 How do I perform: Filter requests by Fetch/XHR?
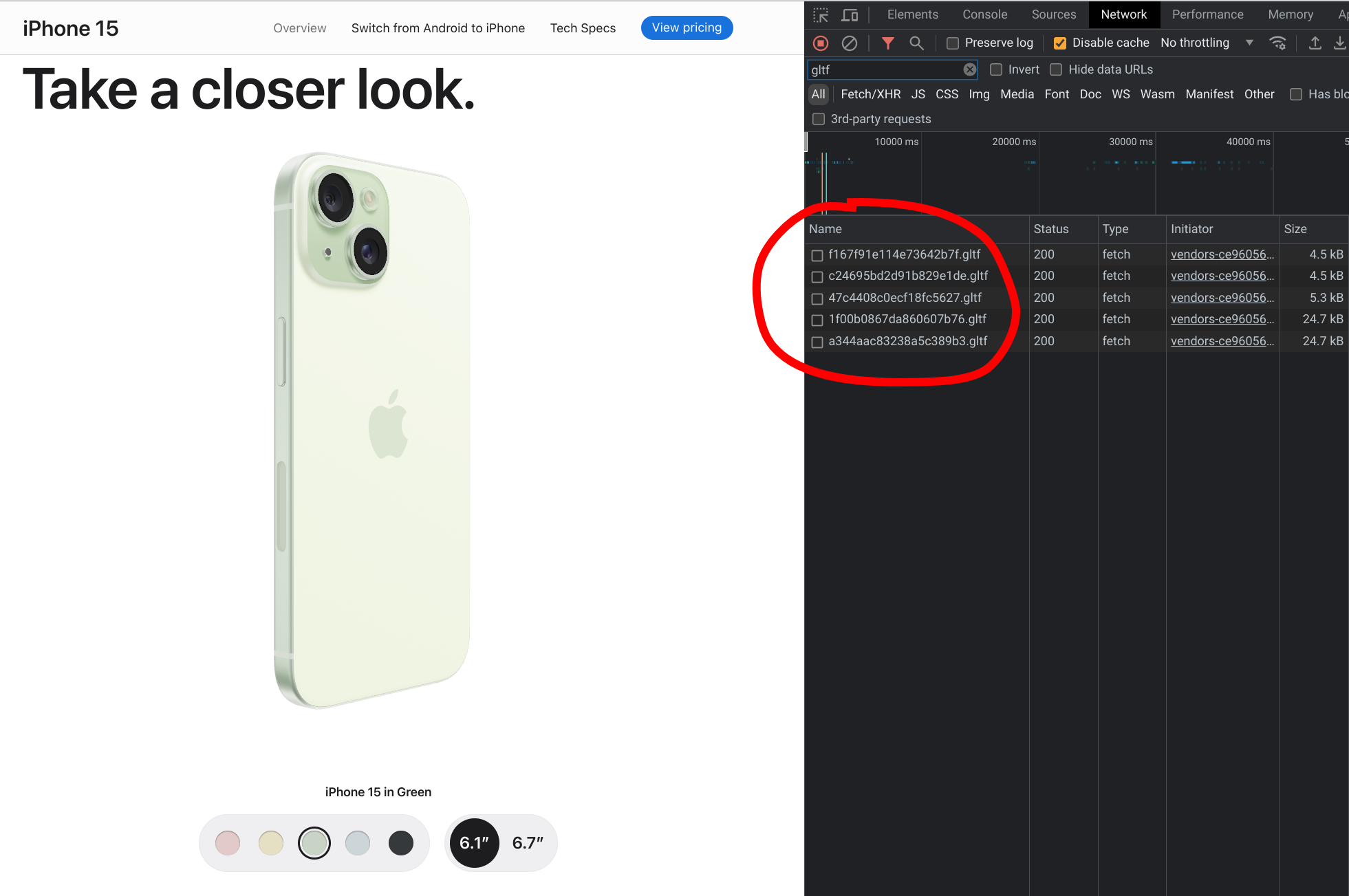870,94
